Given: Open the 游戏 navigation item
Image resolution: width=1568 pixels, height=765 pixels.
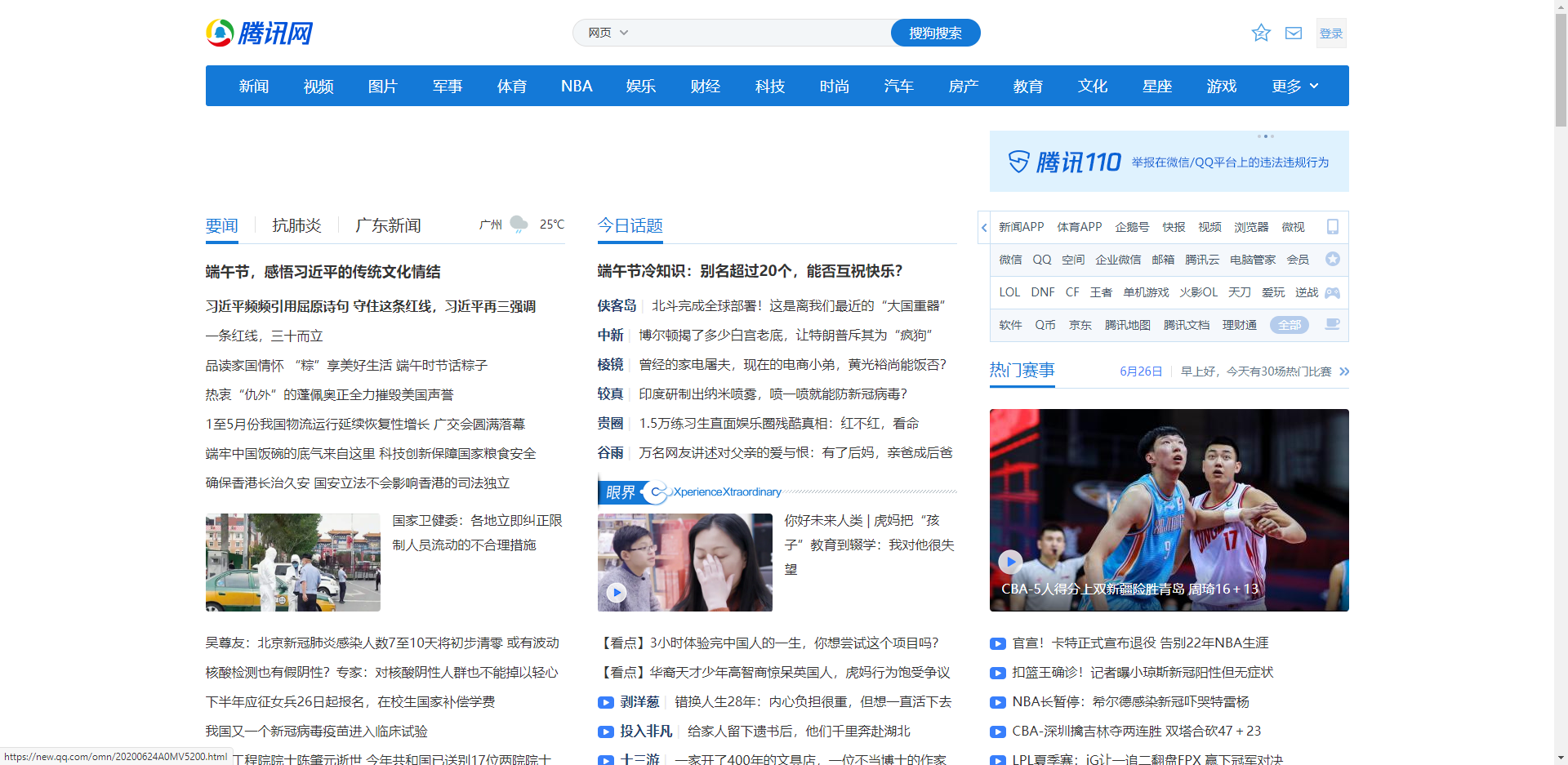Looking at the screenshot, I should tap(1222, 86).
